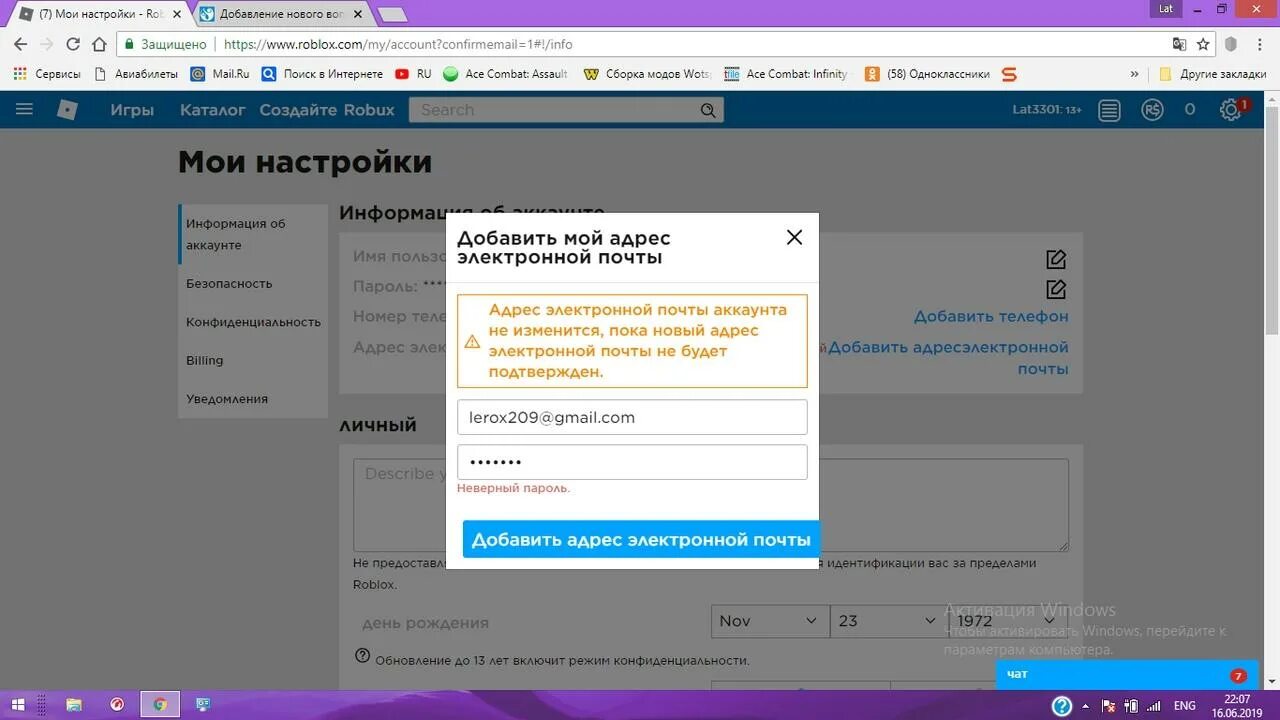Go to browser home page
The width and height of the screenshot is (1280, 720).
[99, 44]
